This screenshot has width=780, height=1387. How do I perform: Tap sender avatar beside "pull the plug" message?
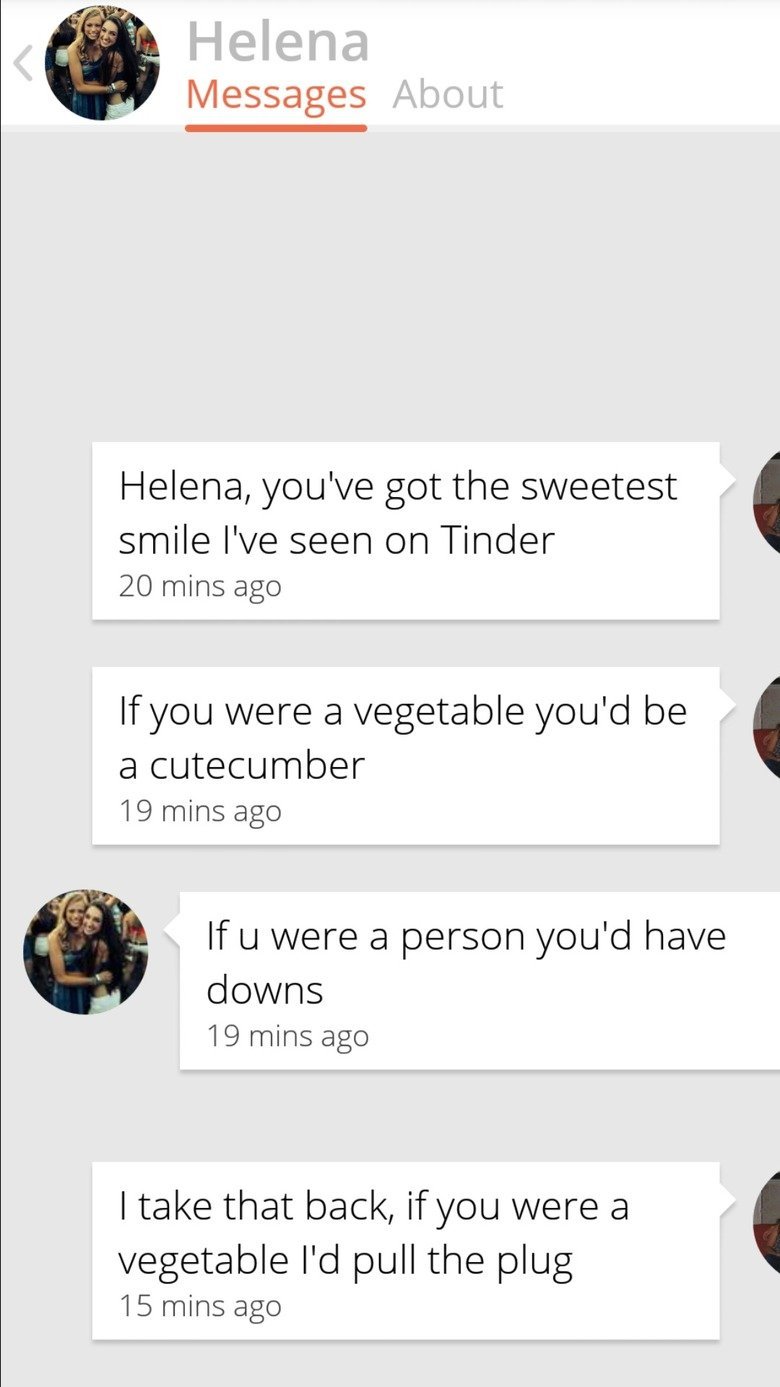767,1222
